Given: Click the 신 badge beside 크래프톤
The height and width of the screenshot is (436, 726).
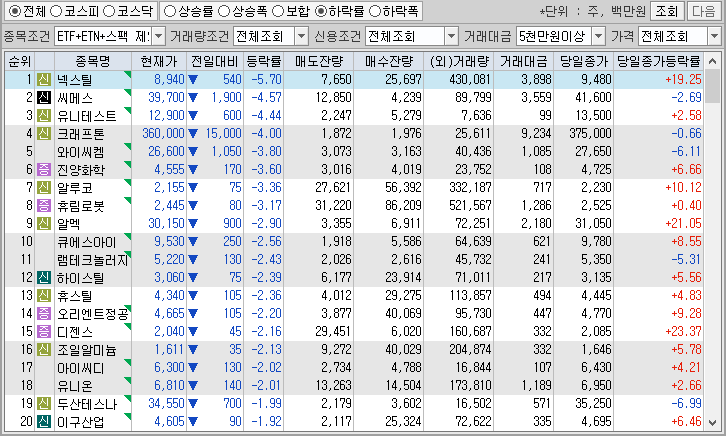Looking at the screenshot, I should pos(44,134).
